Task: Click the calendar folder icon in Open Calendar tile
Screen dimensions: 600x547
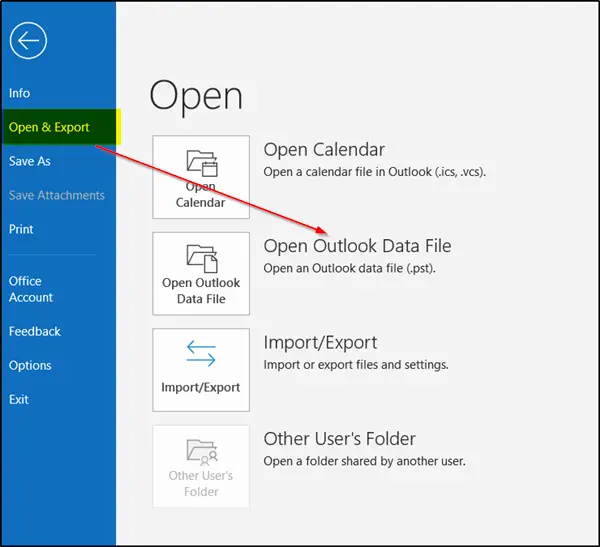Action: coord(202,163)
